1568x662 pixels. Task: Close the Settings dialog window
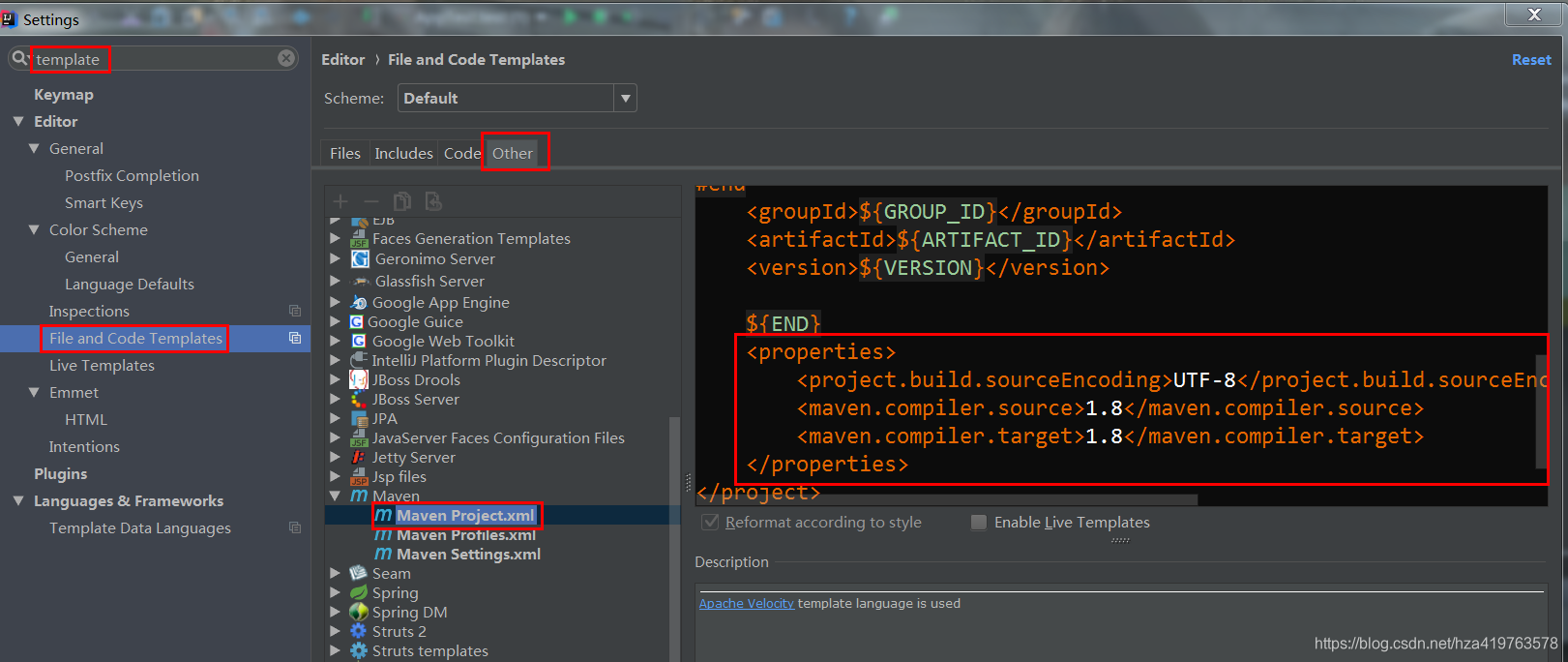coord(1534,14)
